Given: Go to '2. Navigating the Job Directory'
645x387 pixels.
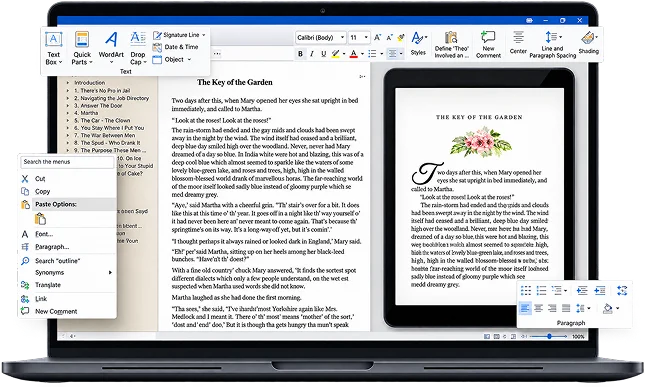Looking at the screenshot, I should [x=111, y=98].
